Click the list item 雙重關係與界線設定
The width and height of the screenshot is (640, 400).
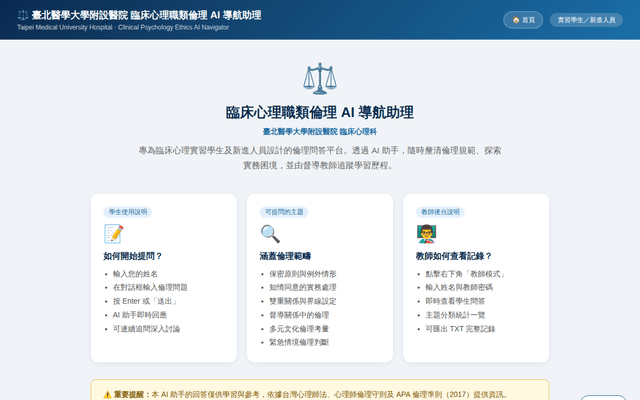coord(302,301)
